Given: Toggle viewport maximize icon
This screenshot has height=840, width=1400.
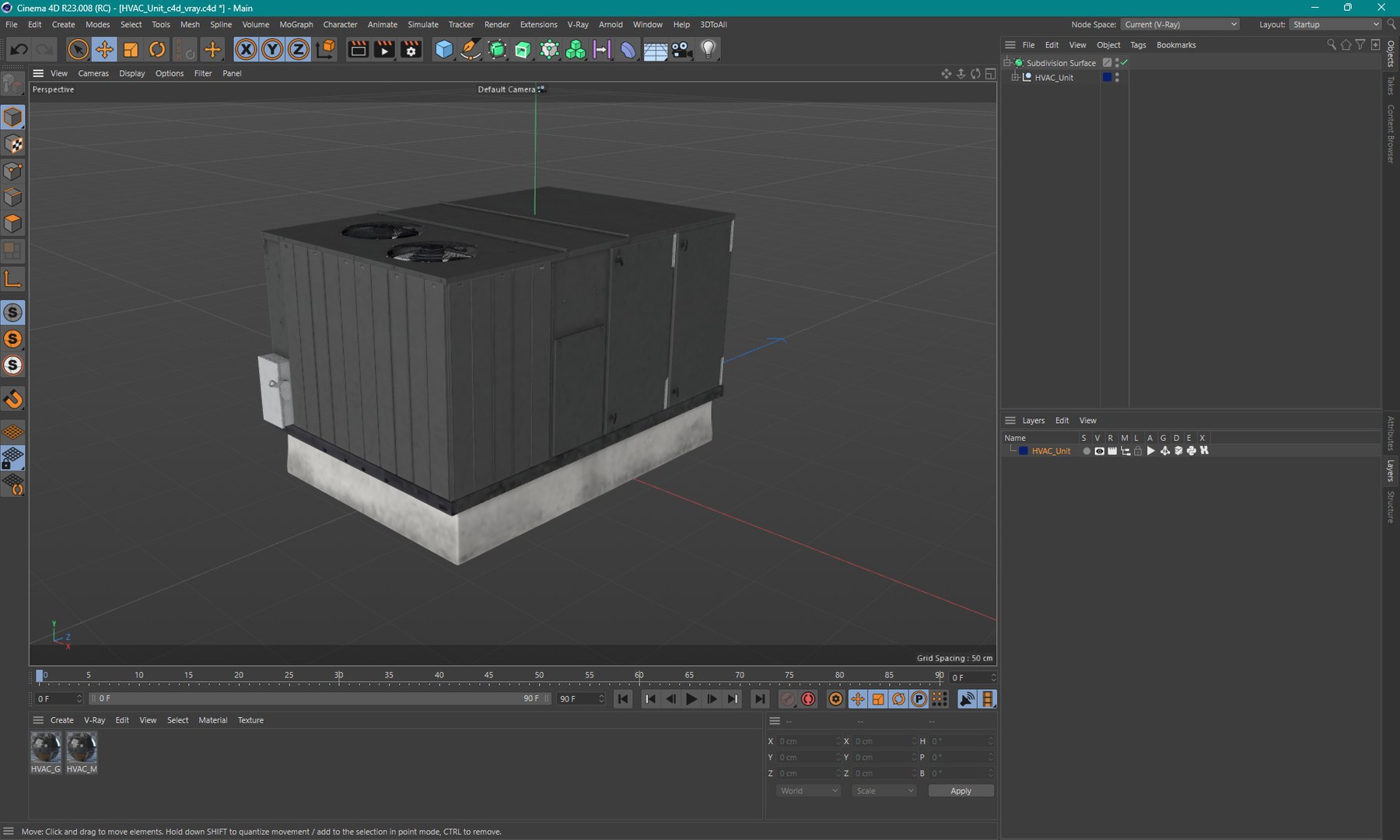Looking at the screenshot, I should [x=990, y=74].
